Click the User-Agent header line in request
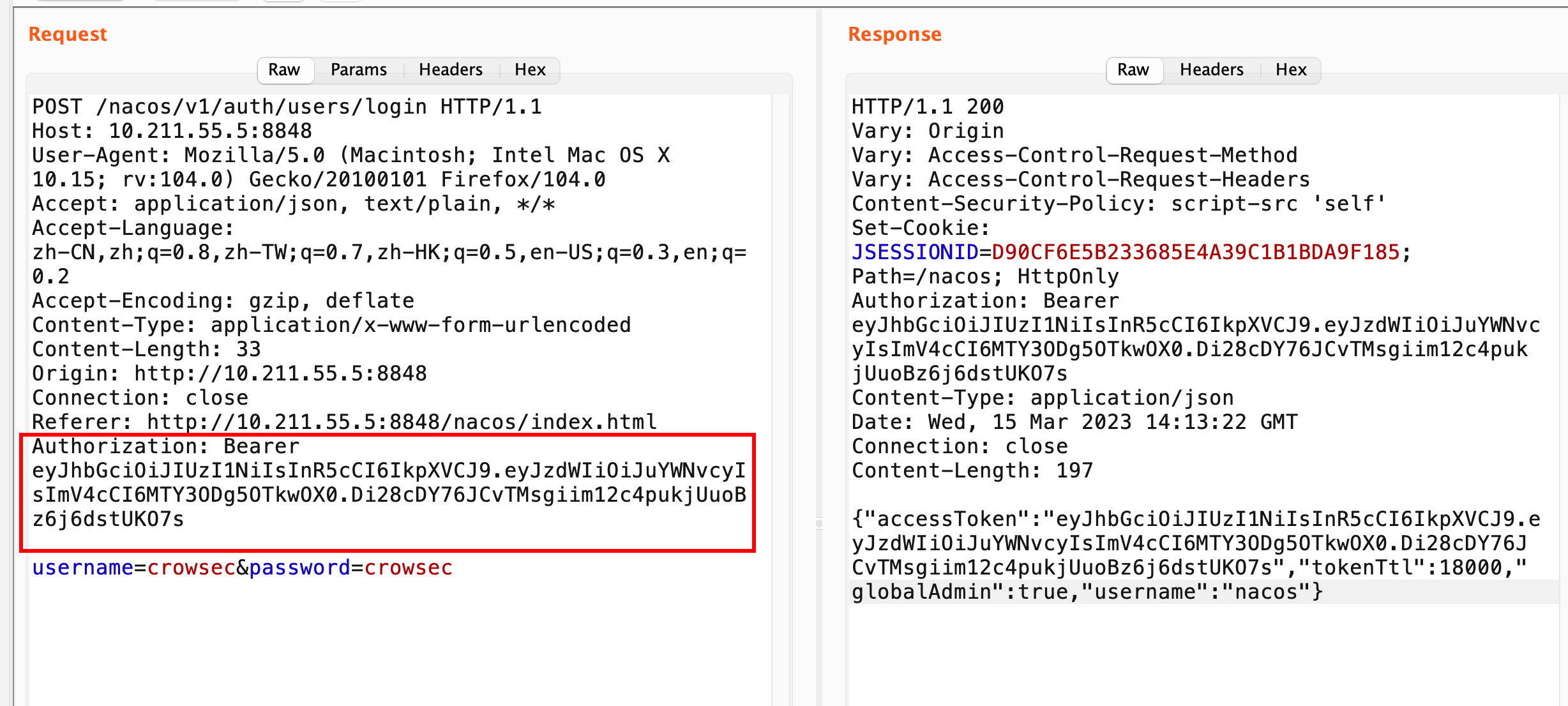This screenshot has height=706, width=1568. [x=351, y=167]
